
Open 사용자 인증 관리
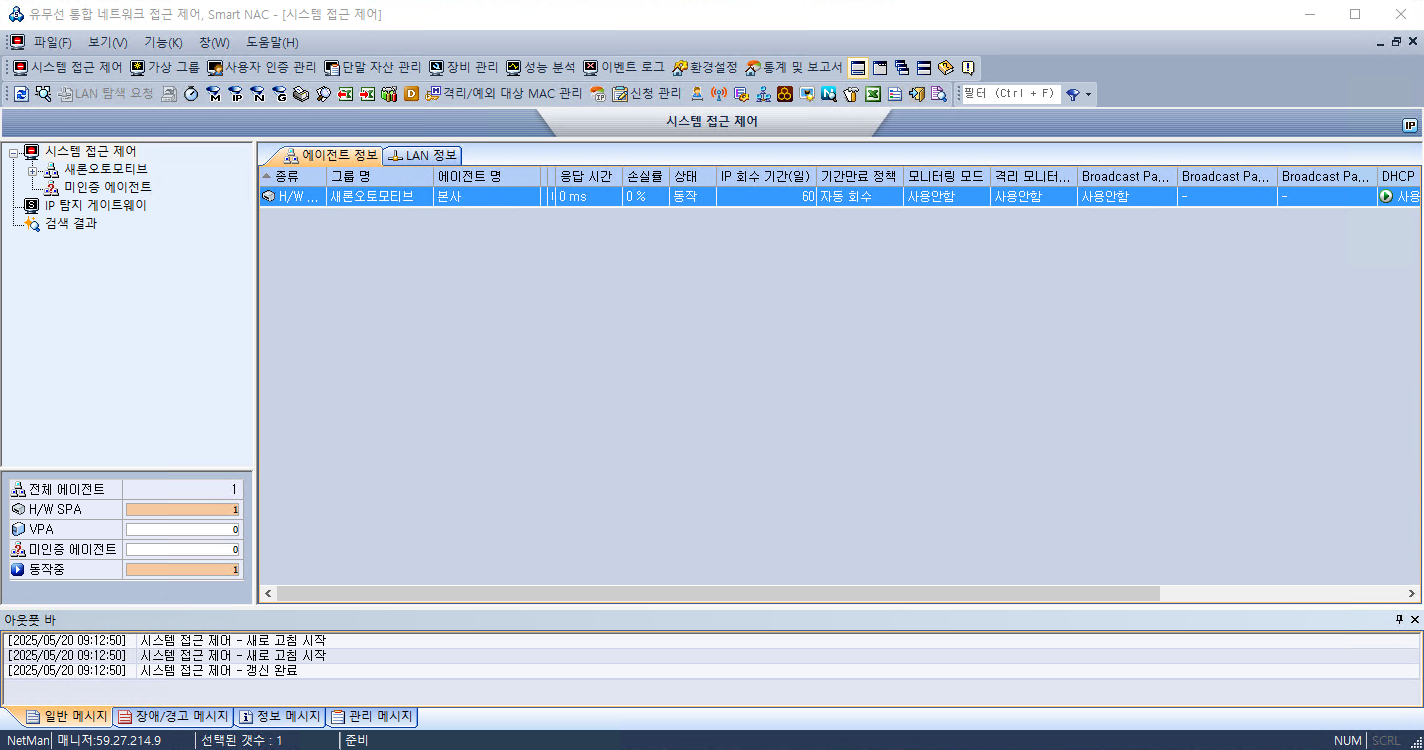262,68
